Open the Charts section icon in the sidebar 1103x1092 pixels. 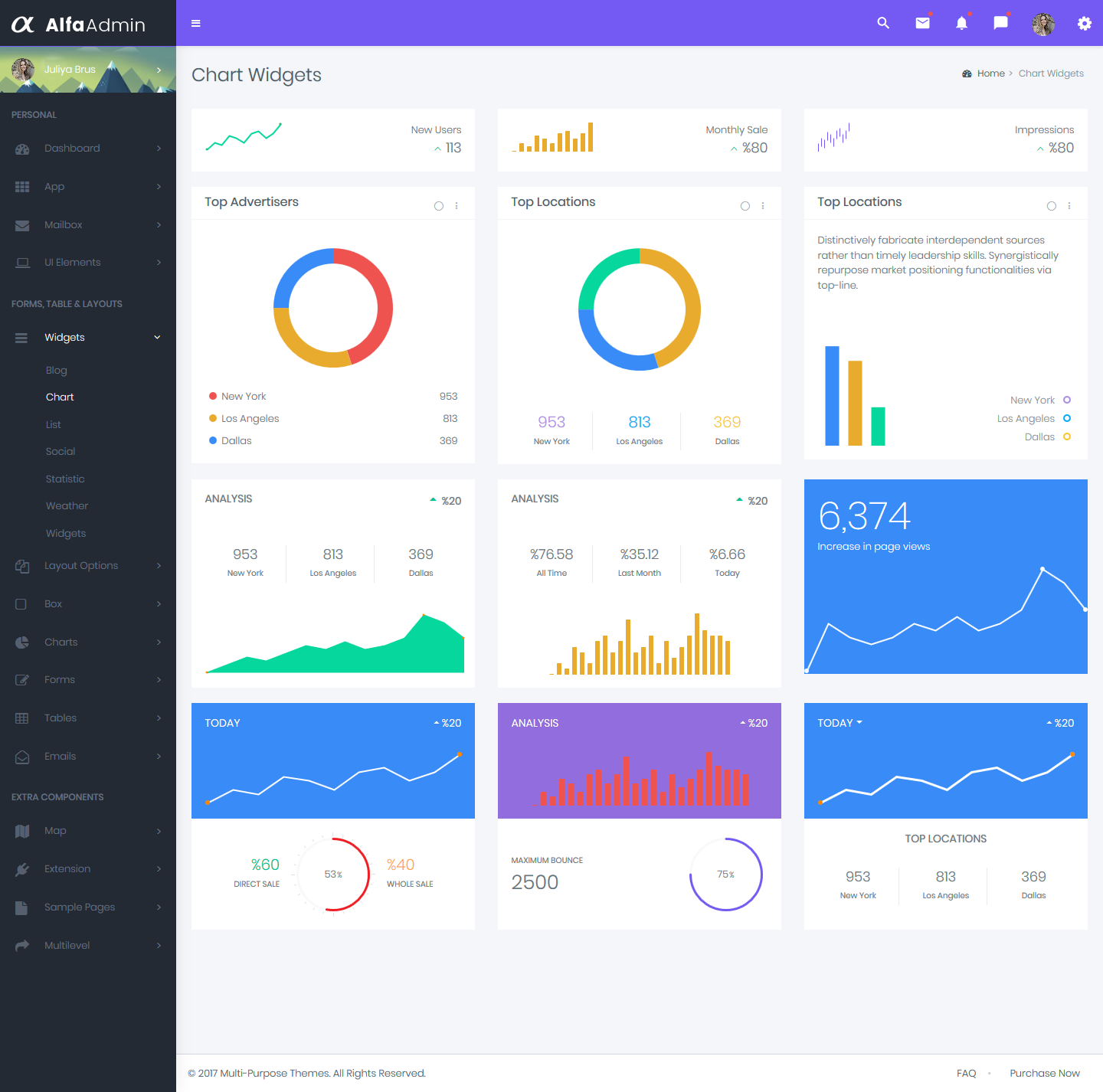click(22, 642)
